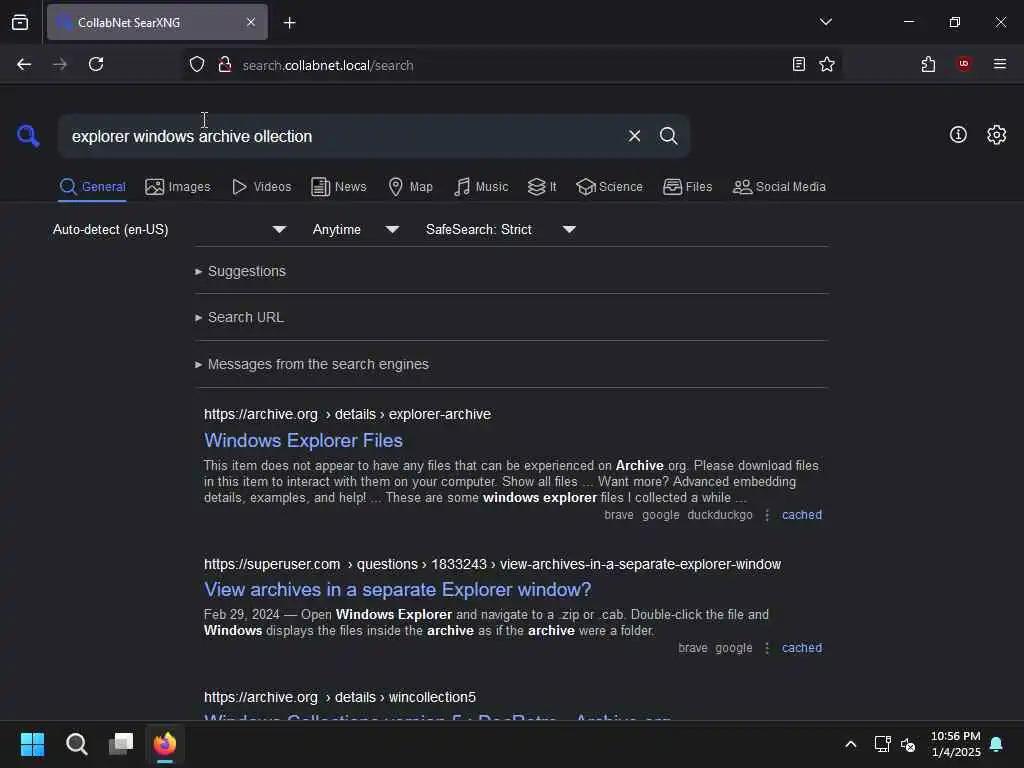This screenshot has height=768, width=1024.
Task: Open SearXNG preferences gear icon
Action: tap(996, 135)
